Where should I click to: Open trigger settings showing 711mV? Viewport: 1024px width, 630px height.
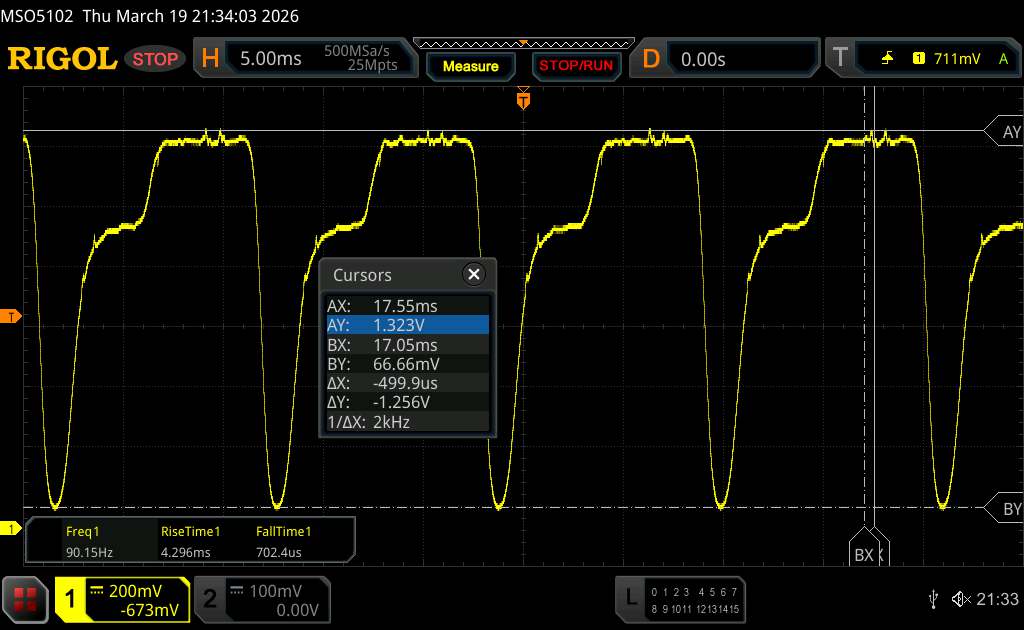click(x=922, y=59)
